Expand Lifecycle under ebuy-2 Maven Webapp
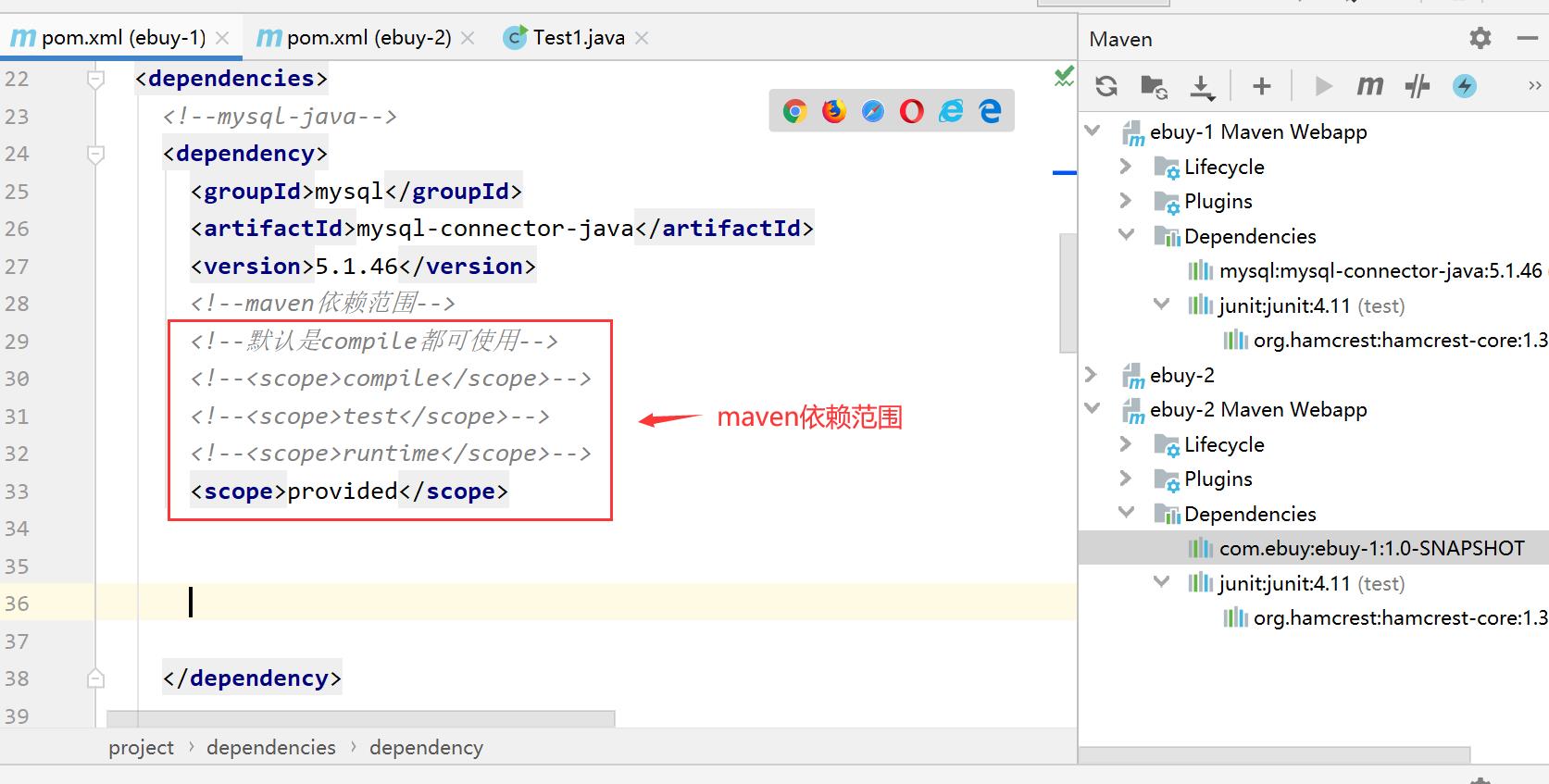 (x=1126, y=443)
